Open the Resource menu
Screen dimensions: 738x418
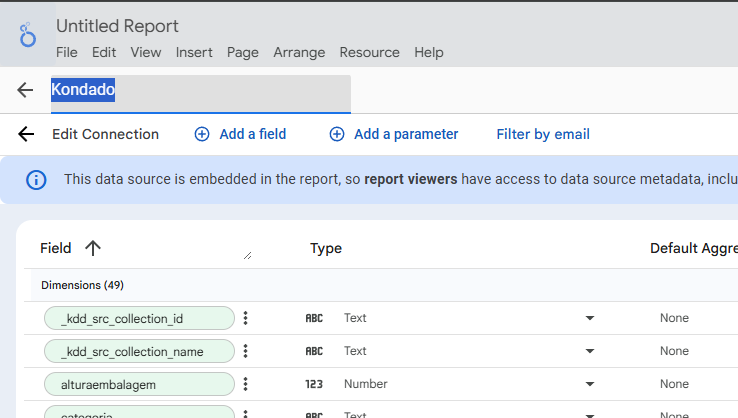click(369, 52)
